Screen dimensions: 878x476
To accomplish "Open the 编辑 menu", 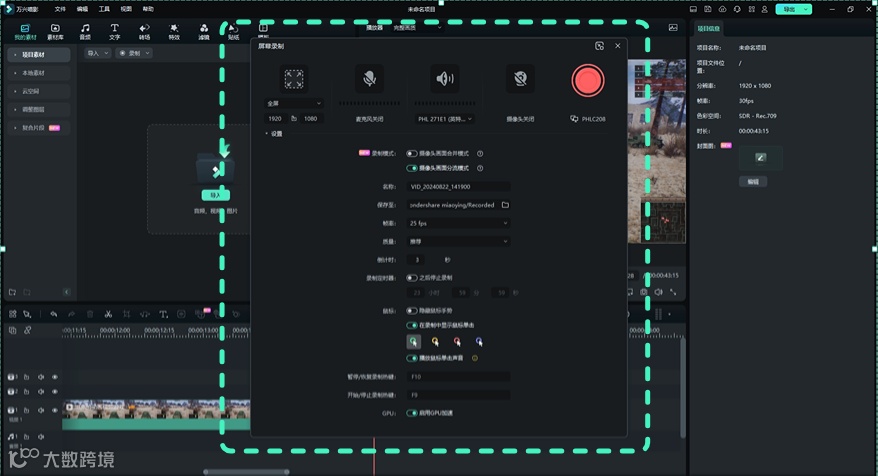I will pyautogui.click(x=82, y=9).
